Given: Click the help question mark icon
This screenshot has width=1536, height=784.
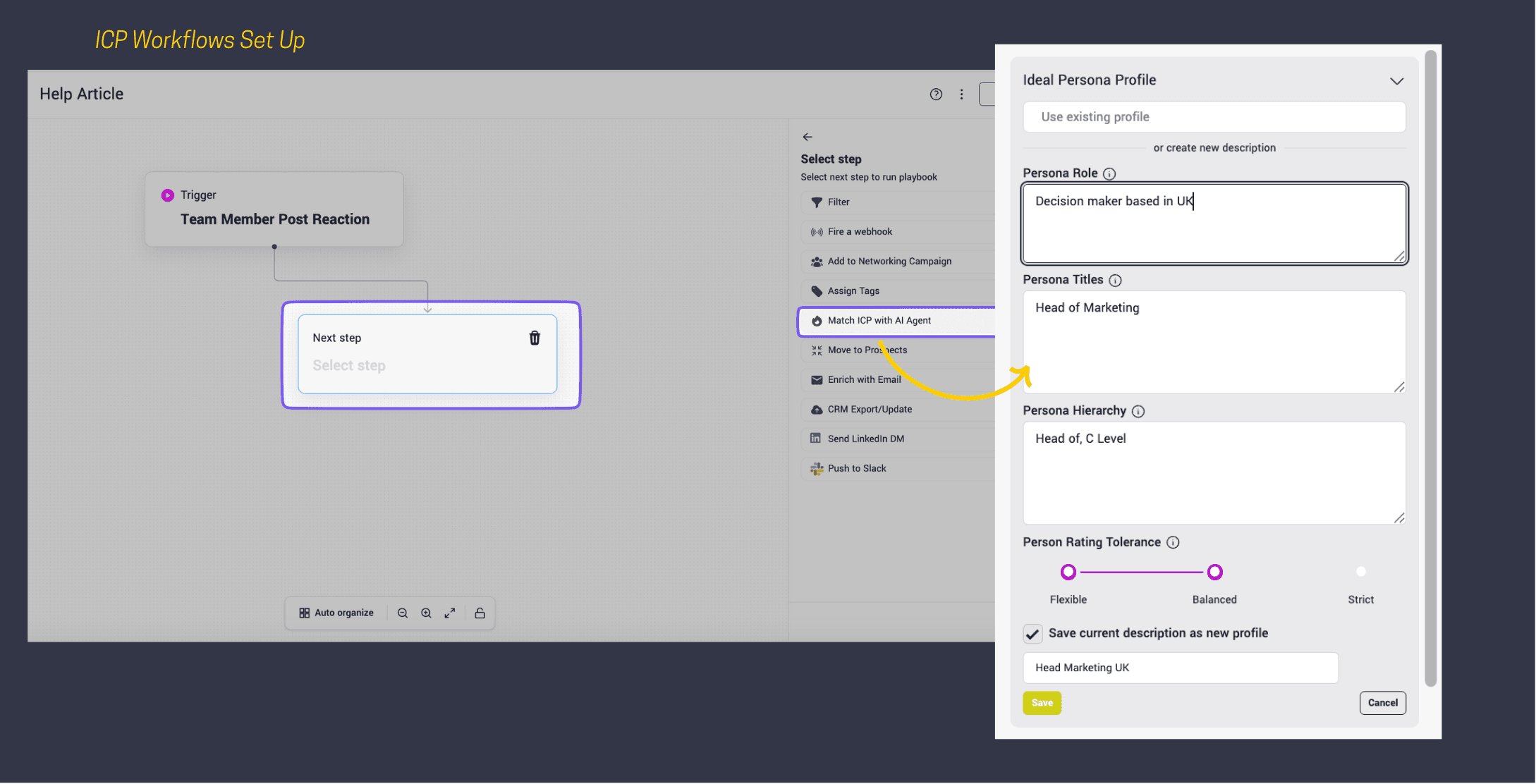Looking at the screenshot, I should (x=936, y=94).
